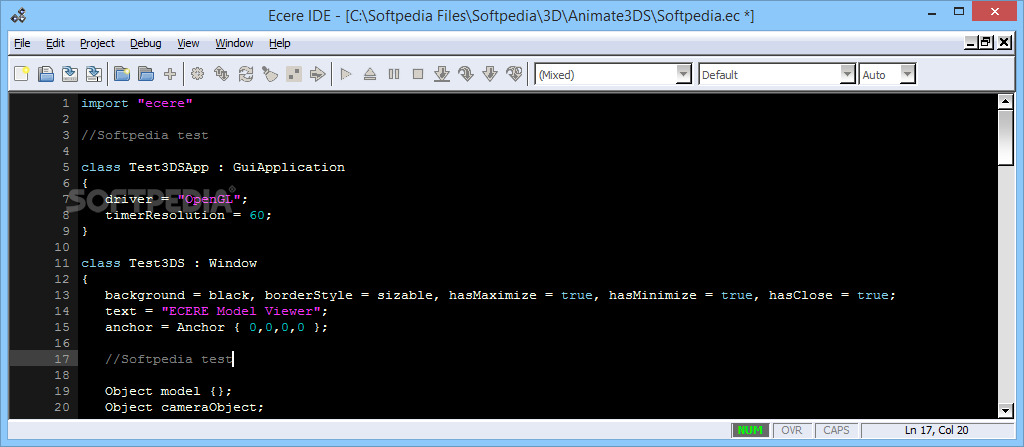Click the gear Build icon
Image resolution: width=1024 pixels, height=447 pixels.
click(197, 74)
